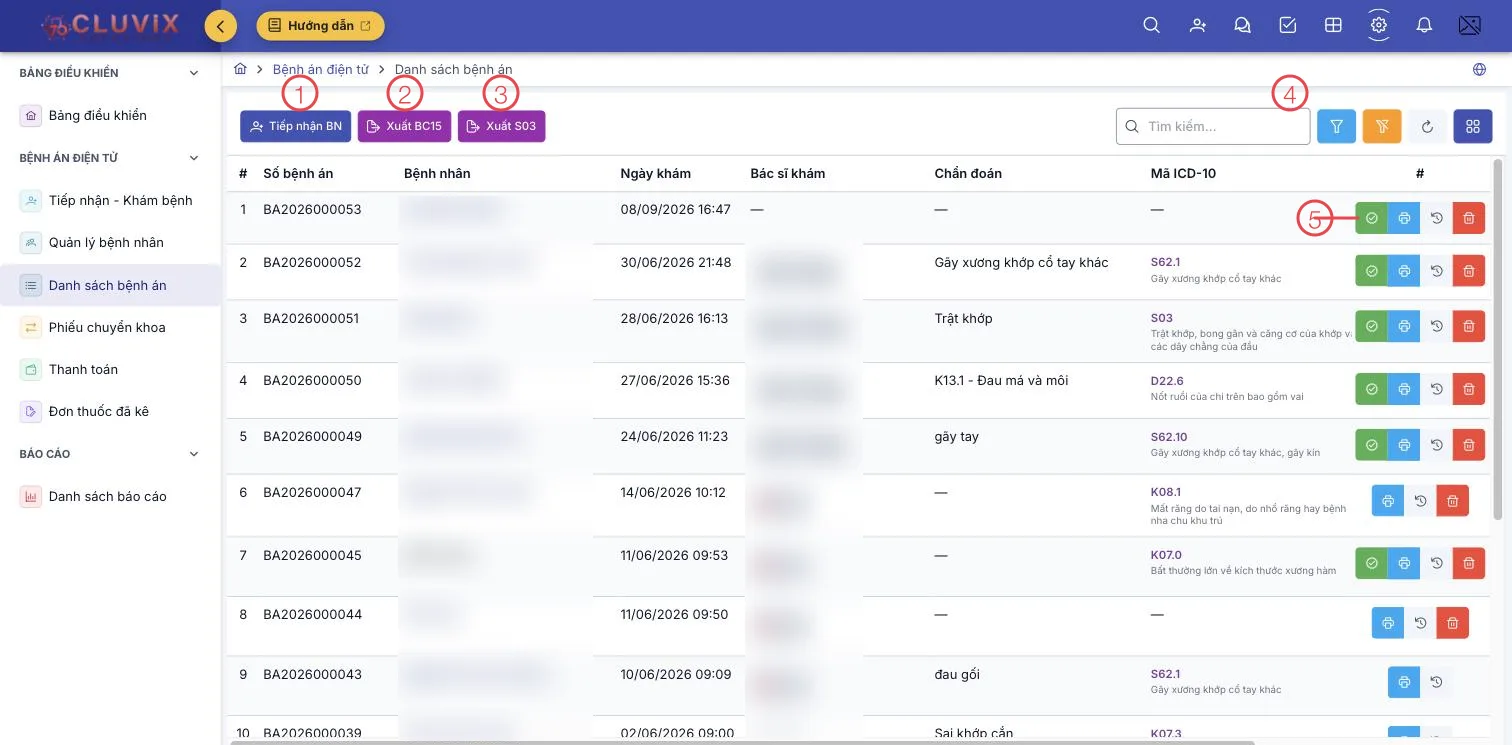Click Bệnh án điện tử breadcrumb link
Image resolution: width=1512 pixels, height=745 pixels.
320,69
